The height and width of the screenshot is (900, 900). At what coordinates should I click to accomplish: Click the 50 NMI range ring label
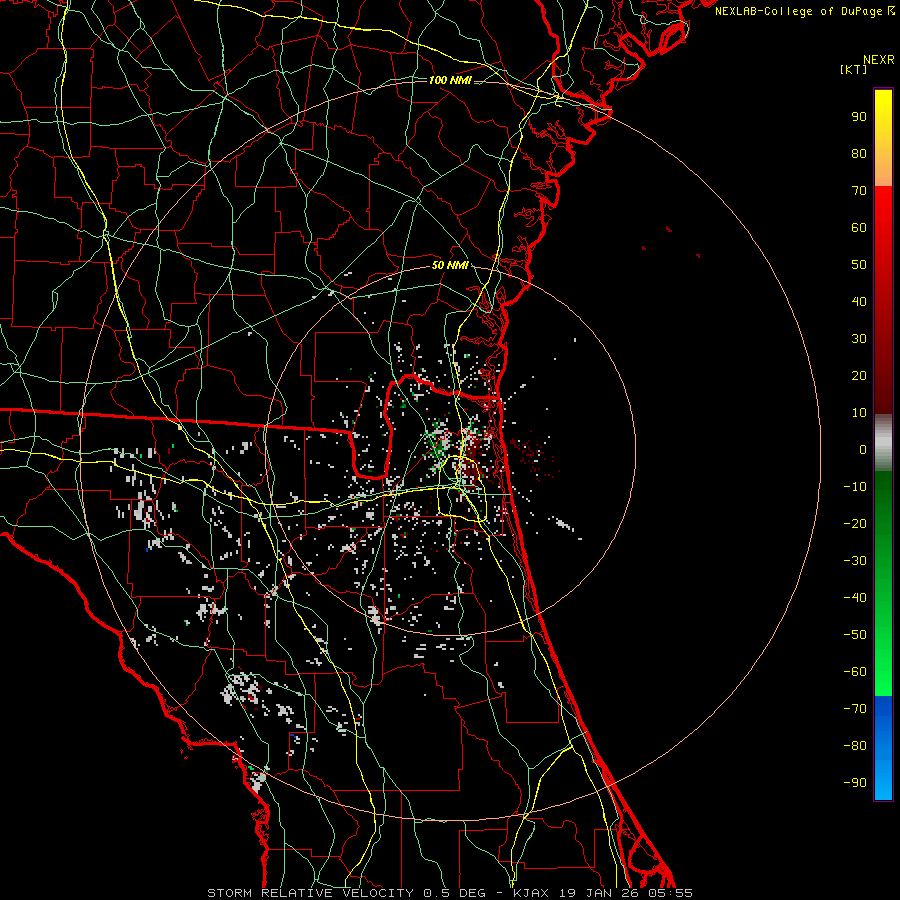[449, 265]
